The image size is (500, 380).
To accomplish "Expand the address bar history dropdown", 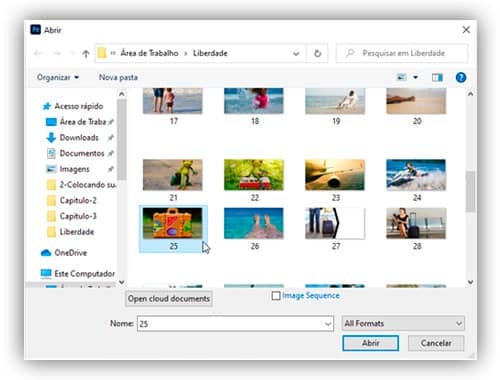I will pos(296,53).
